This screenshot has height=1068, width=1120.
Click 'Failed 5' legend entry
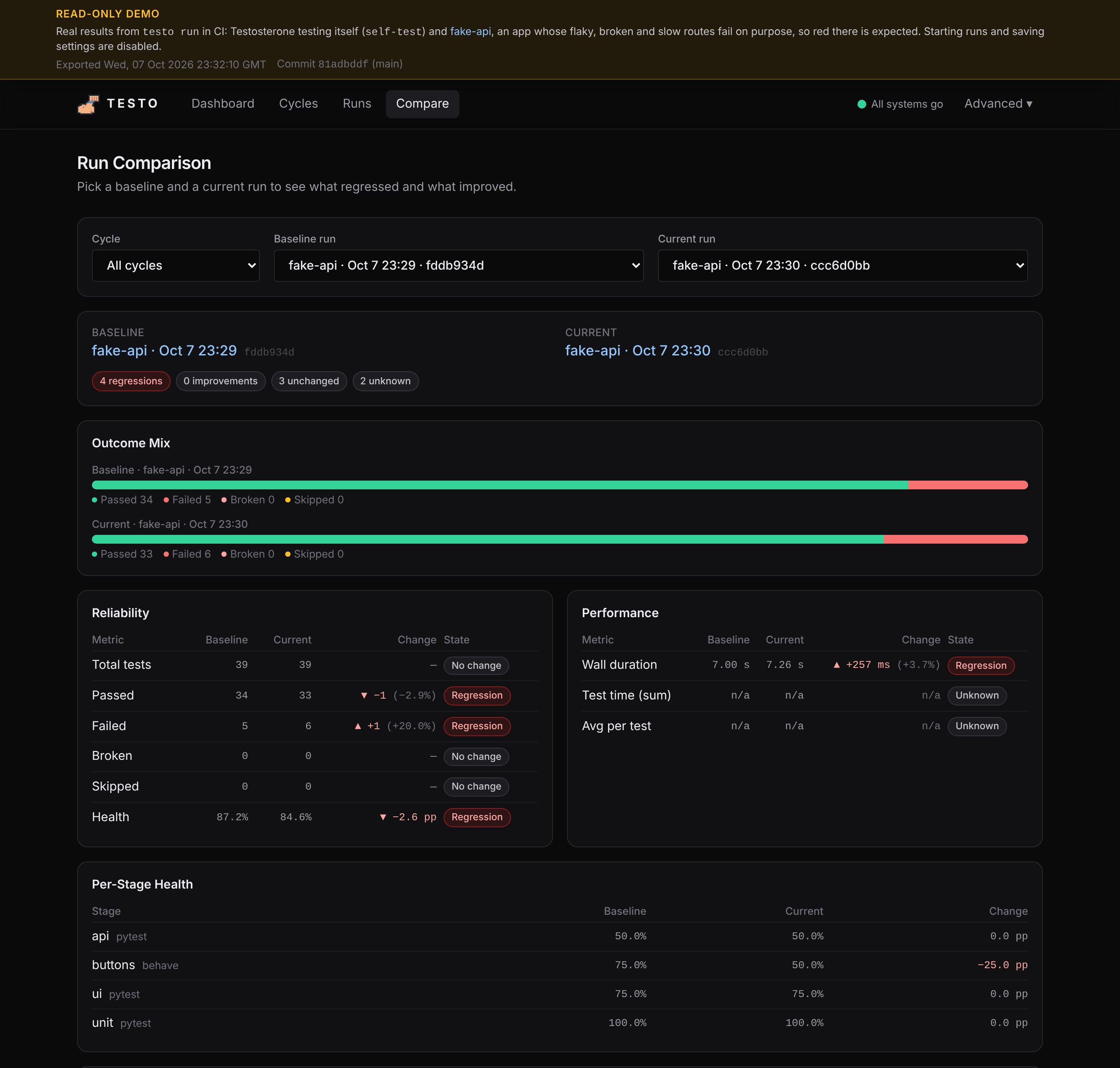coord(187,500)
